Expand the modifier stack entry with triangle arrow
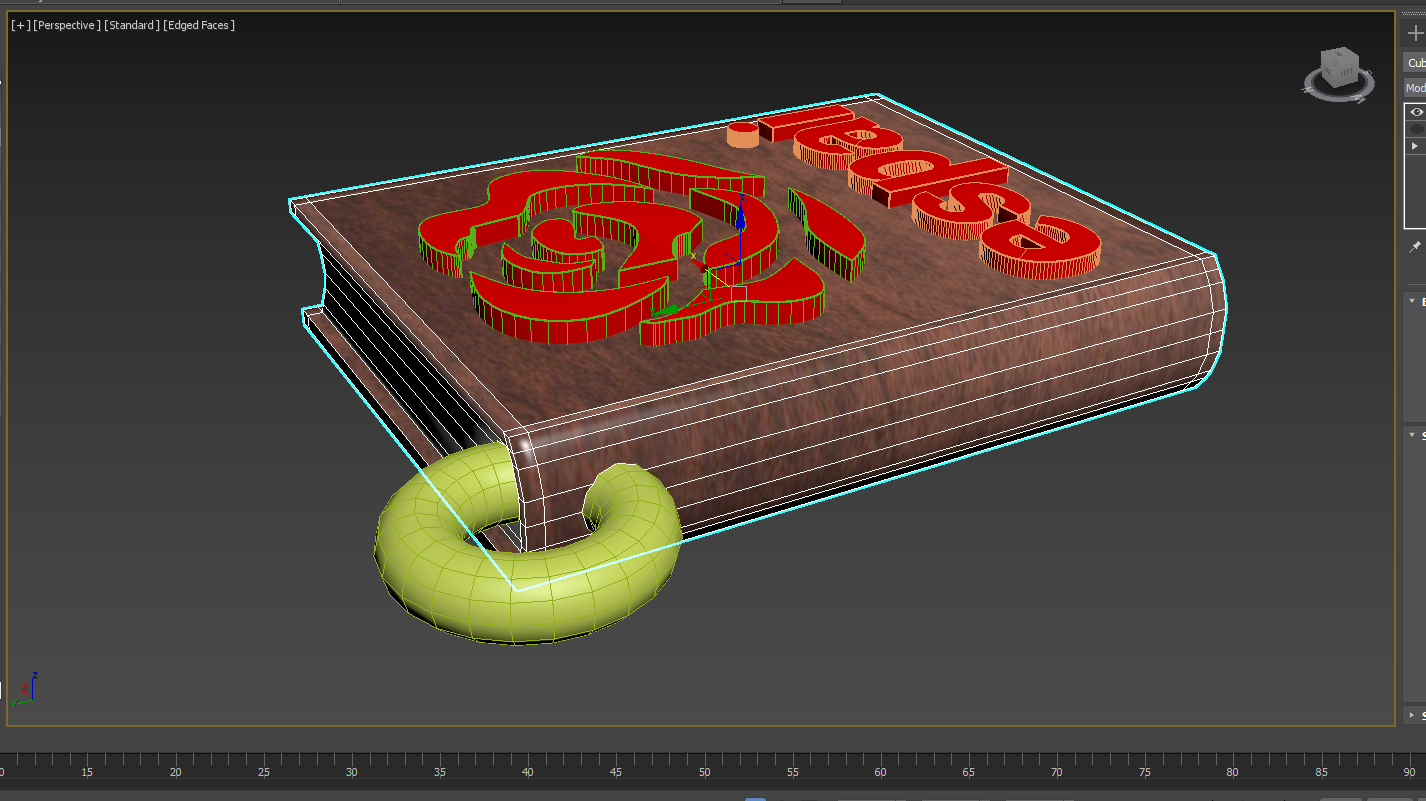The height and width of the screenshot is (801, 1426). [1414, 146]
